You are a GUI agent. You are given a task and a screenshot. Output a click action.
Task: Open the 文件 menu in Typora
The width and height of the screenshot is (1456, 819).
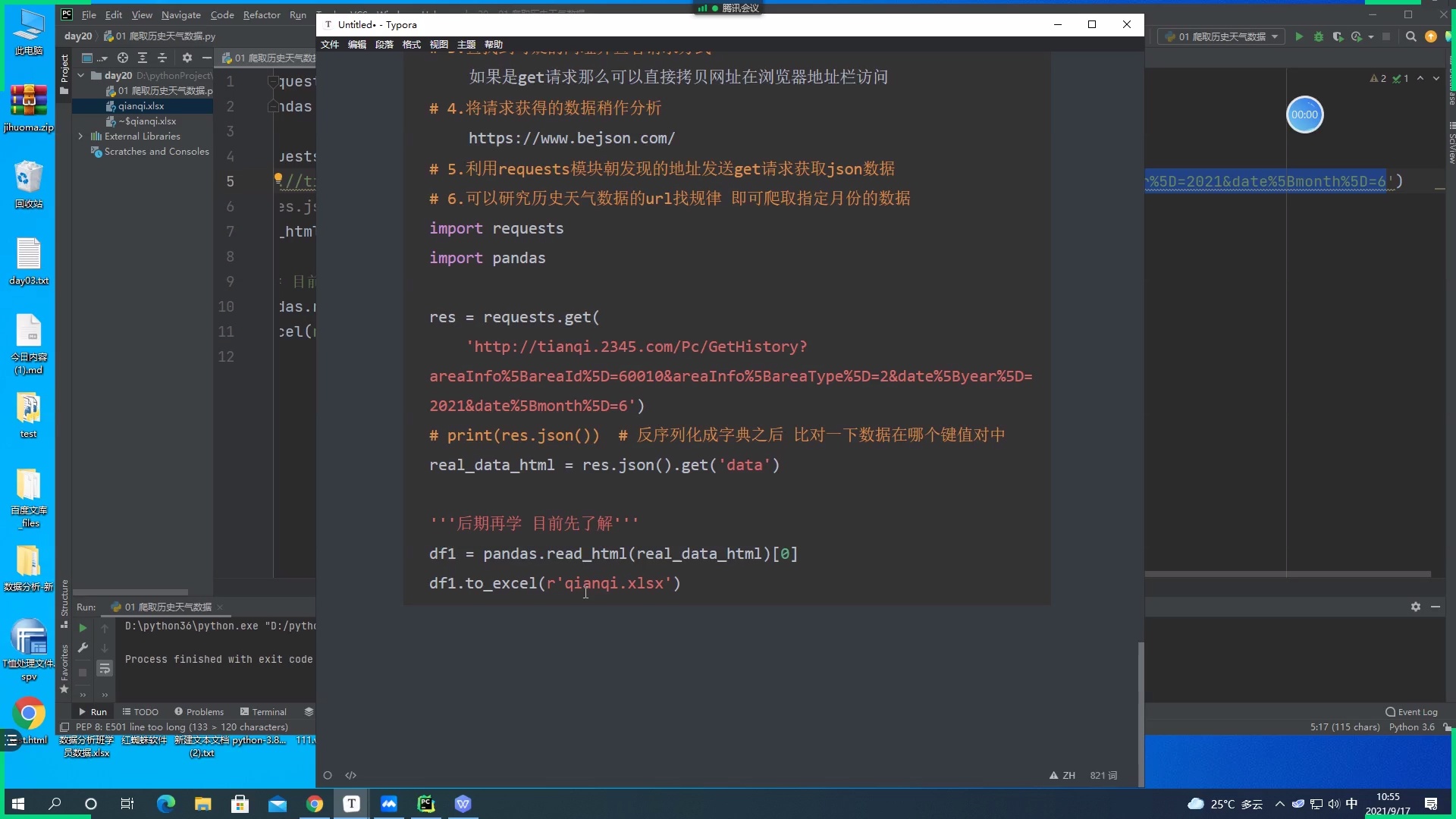[330, 44]
